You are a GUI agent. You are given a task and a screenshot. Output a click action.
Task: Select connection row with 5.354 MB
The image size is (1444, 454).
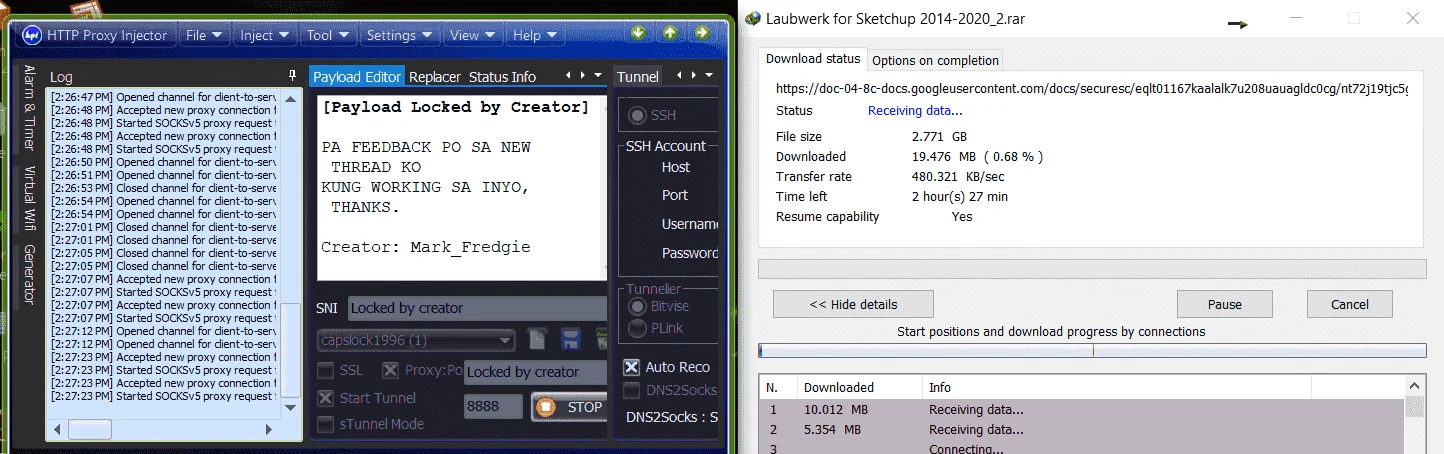(x=1082, y=429)
